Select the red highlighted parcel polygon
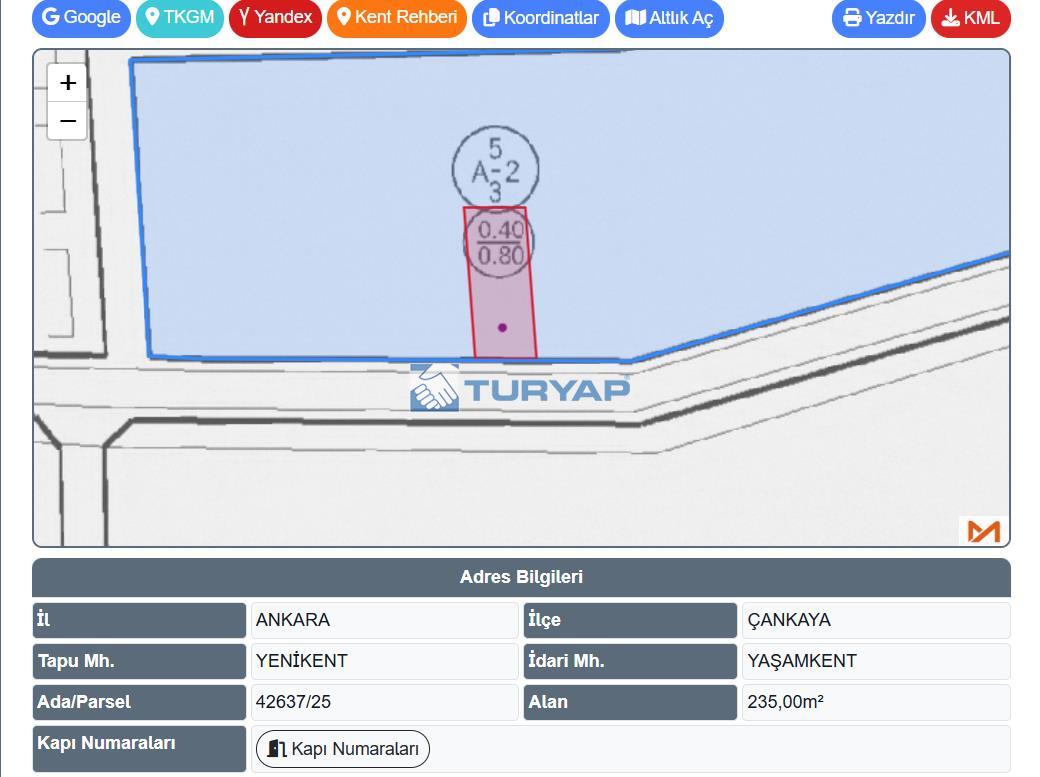Screen dimensions: 1040x777 (505, 300)
